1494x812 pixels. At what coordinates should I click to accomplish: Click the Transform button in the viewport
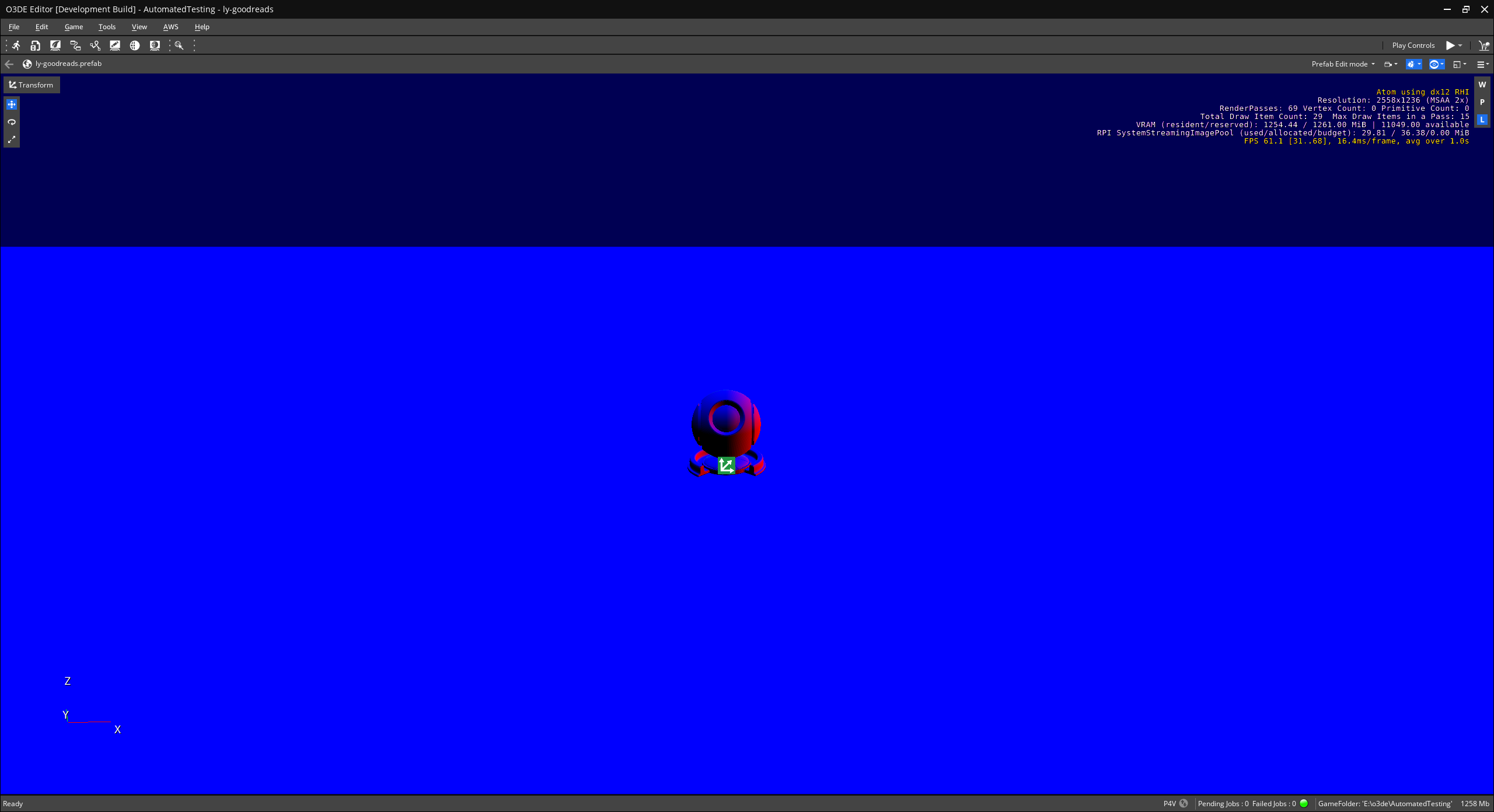[x=31, y=85]
